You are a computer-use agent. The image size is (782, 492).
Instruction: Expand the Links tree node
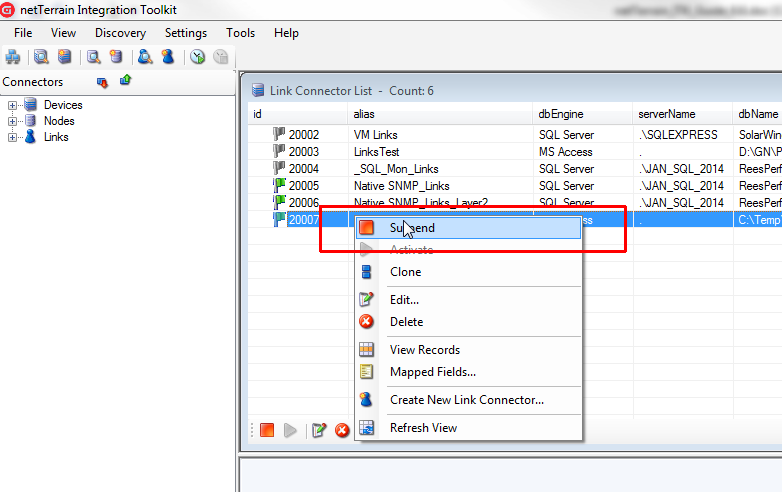coord(12,137)
